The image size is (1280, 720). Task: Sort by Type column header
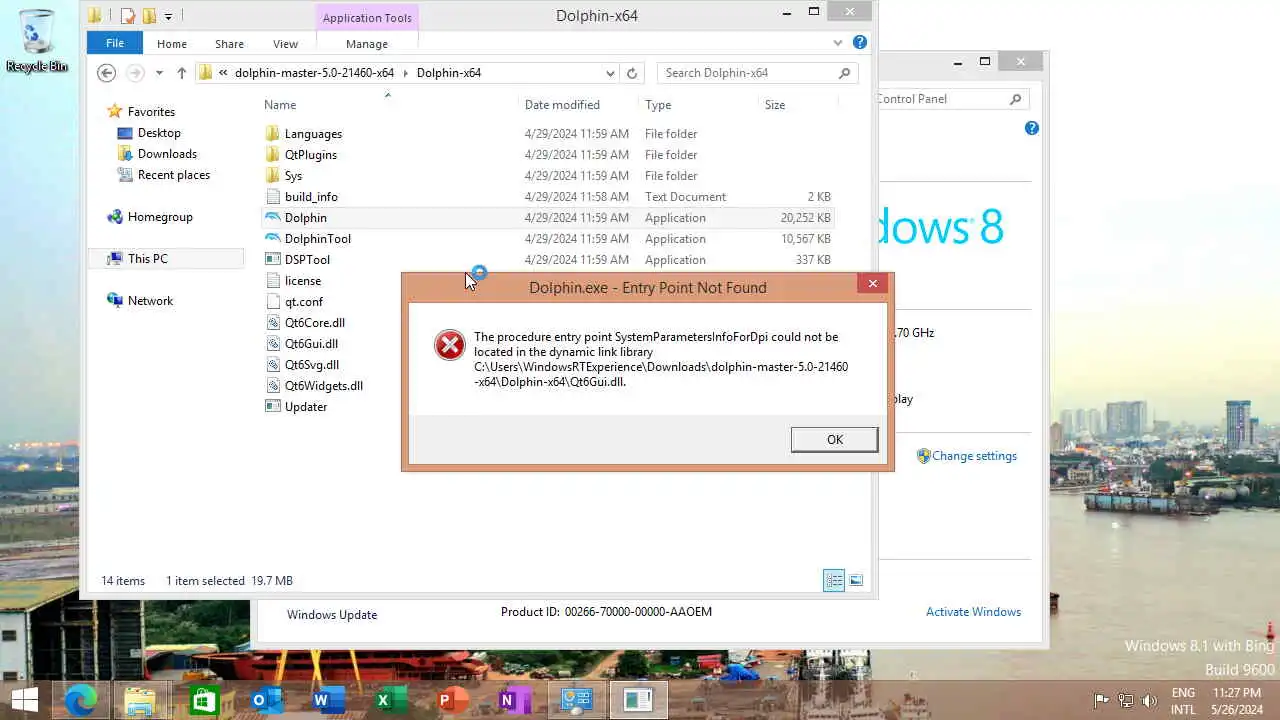[x=658, y=105]
